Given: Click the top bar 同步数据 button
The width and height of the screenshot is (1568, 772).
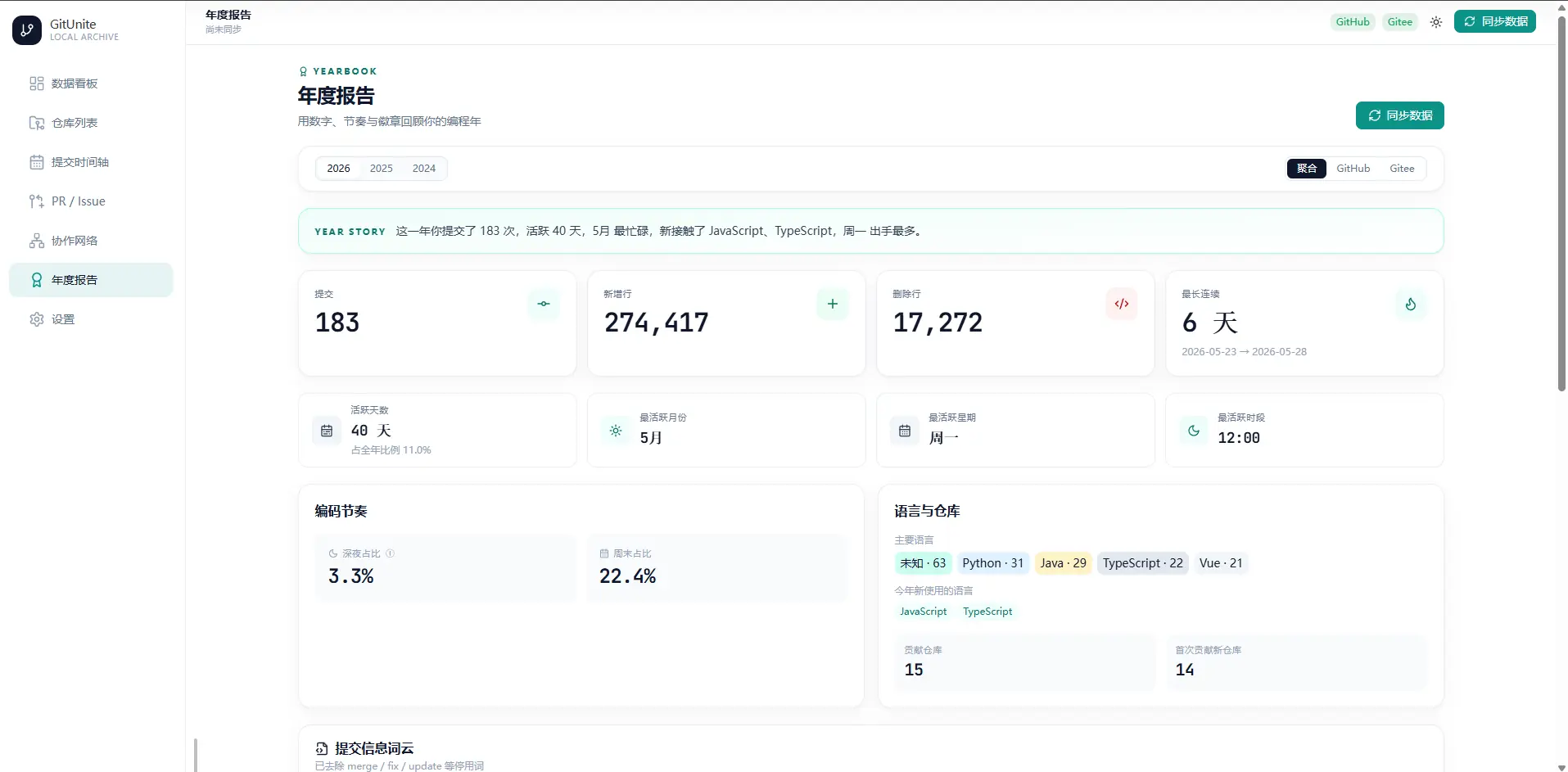Looking at the screenshot, I should (1495, 21).
